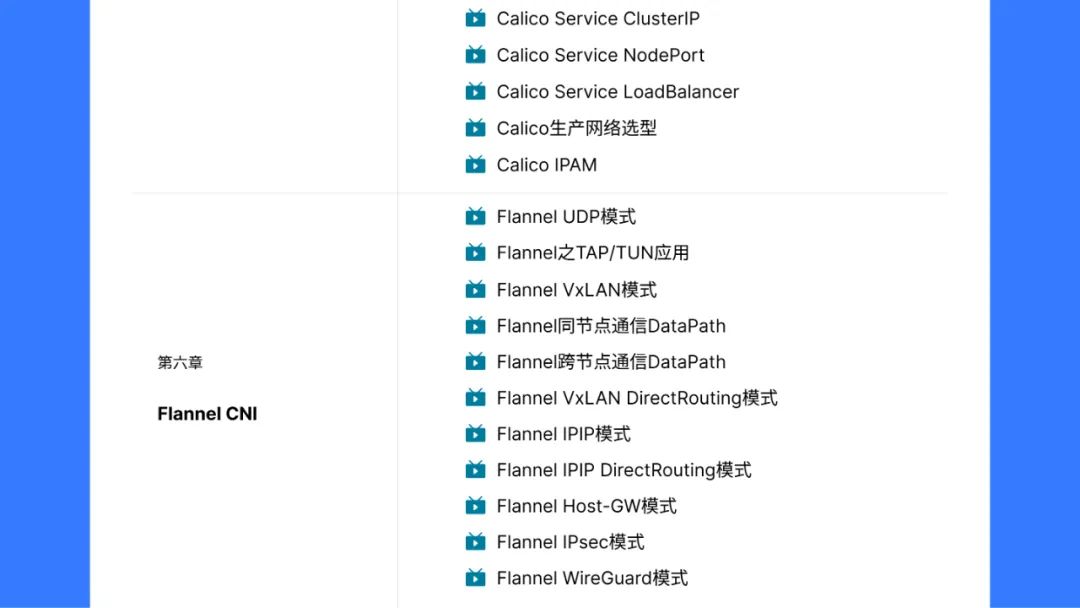Click video icon beside Flannel Host-GW模式

[475, 505]
